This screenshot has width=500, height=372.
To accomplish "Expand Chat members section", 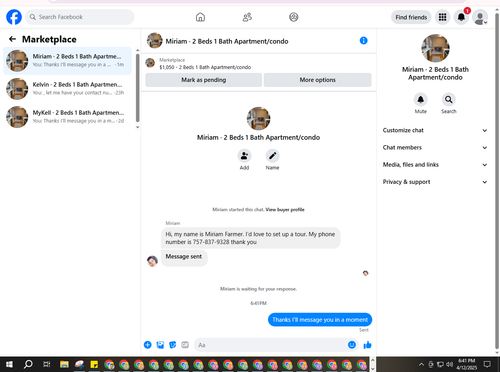I will (x=435, y=147).
